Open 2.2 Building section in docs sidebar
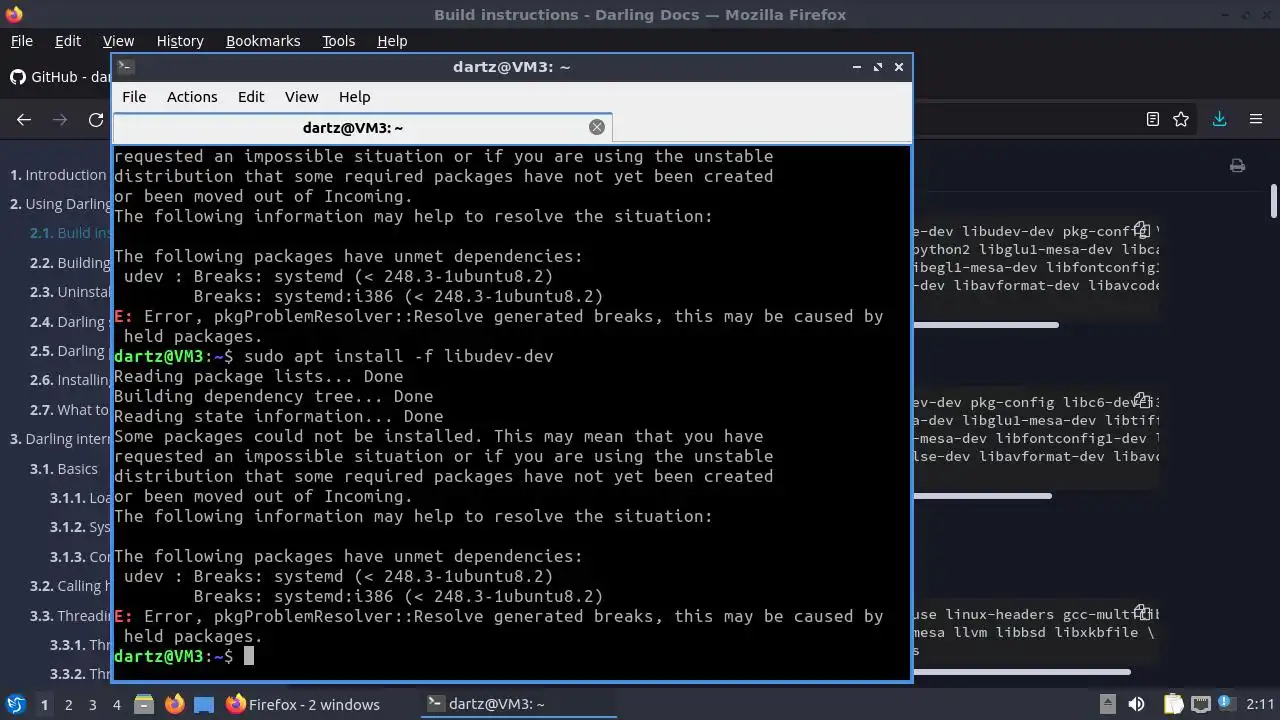The height and width of the screenshot is (720, 1280). click(x=70, y=263)
